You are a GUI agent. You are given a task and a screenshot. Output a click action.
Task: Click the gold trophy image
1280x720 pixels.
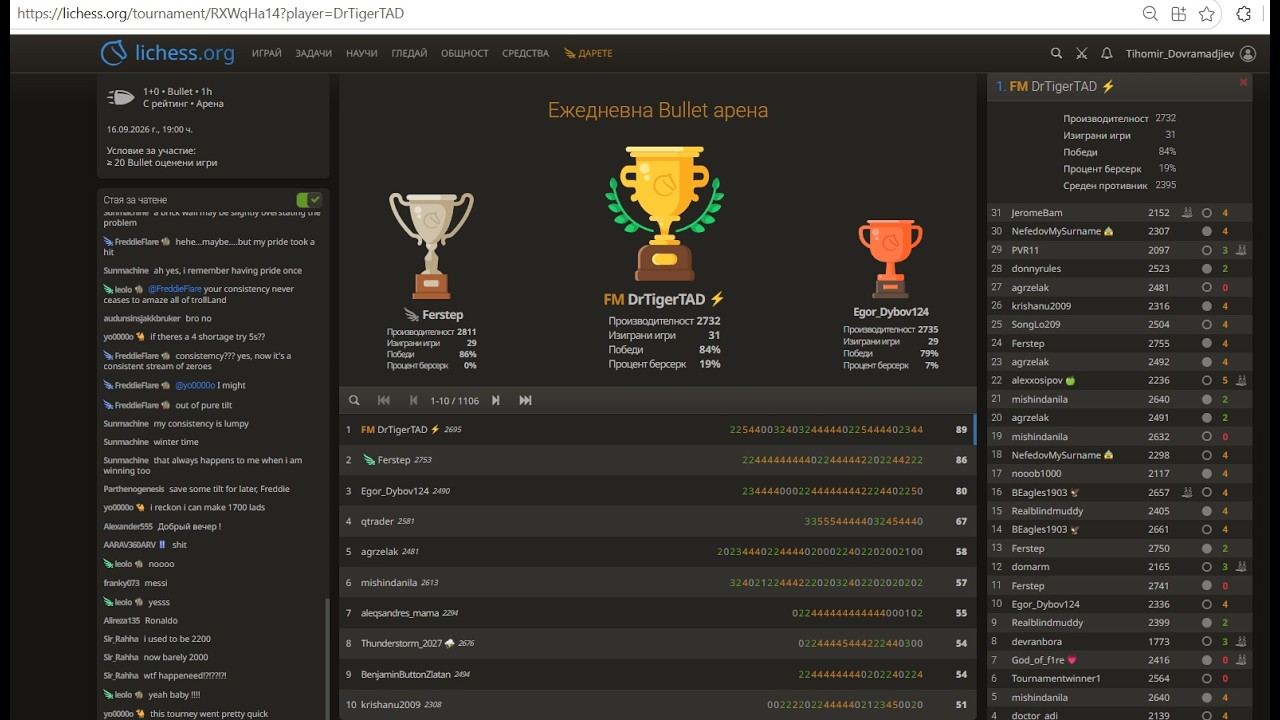(x=664, y=213)
